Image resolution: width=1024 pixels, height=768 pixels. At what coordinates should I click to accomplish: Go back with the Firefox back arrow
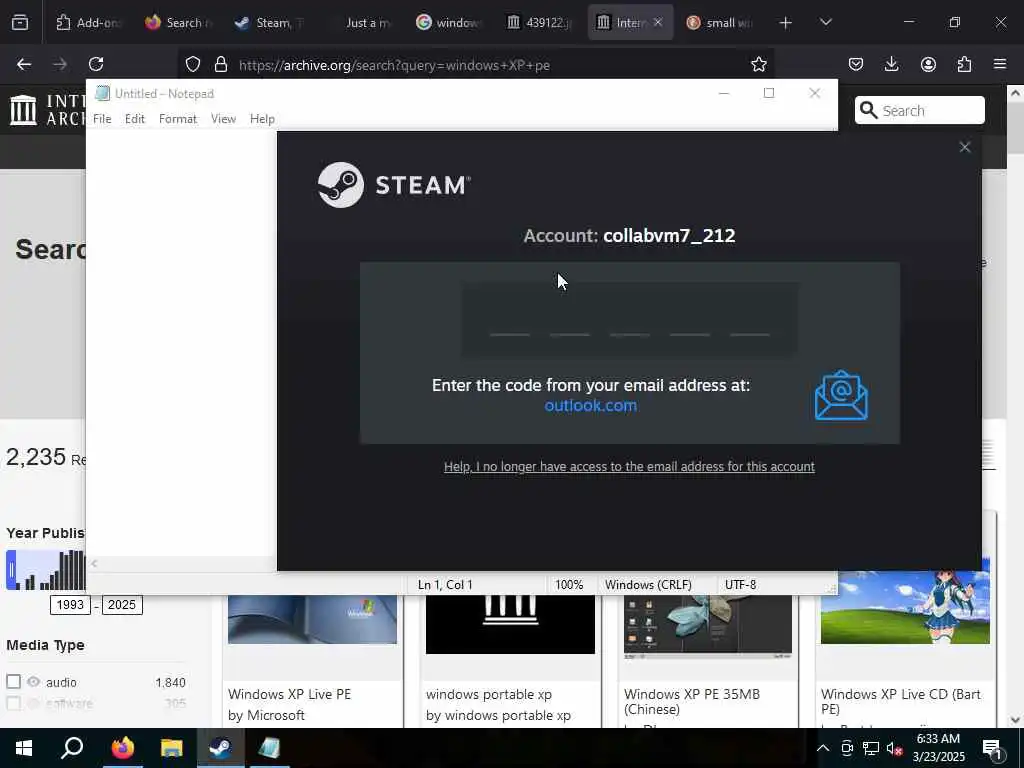(x=24, y=64)
